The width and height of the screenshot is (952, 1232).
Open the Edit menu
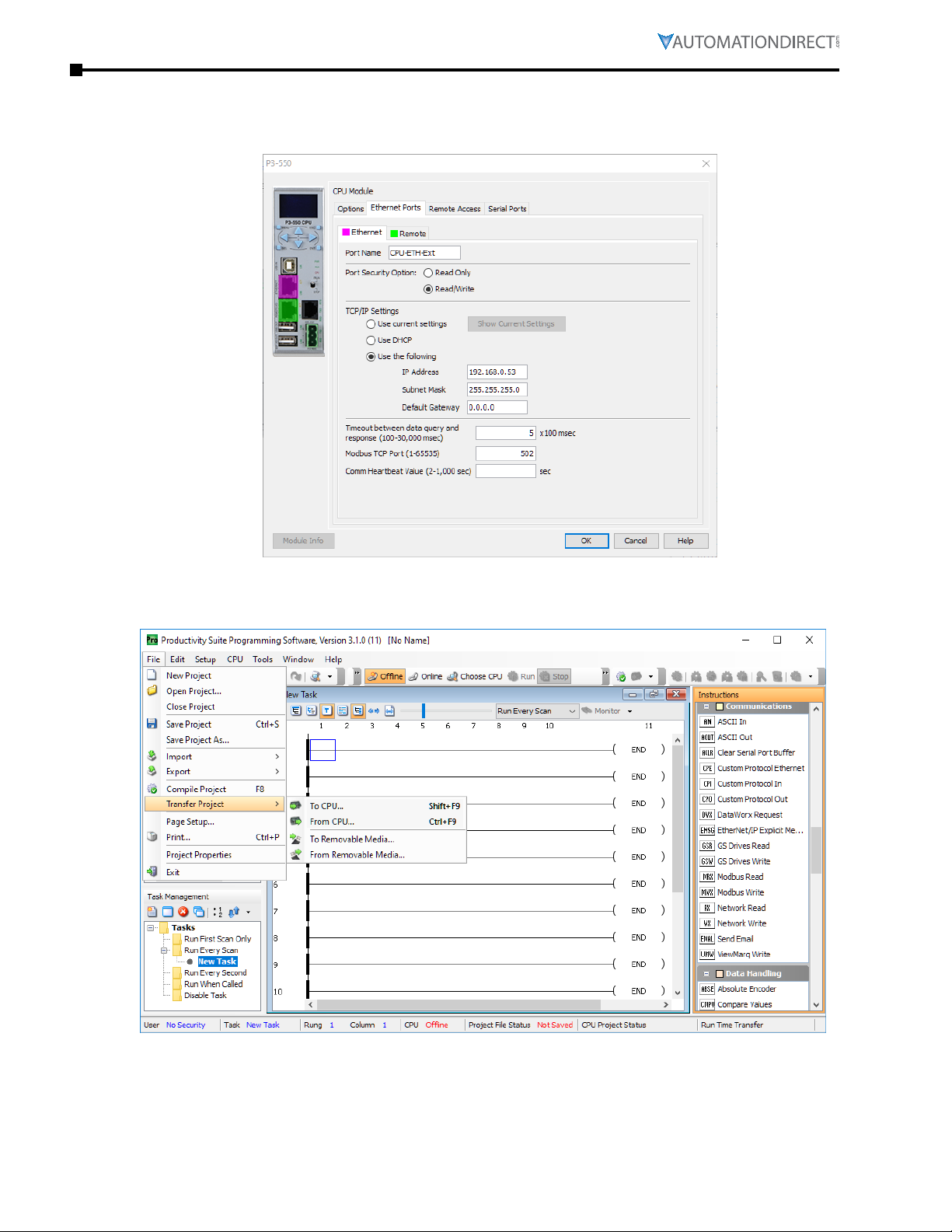177,659
